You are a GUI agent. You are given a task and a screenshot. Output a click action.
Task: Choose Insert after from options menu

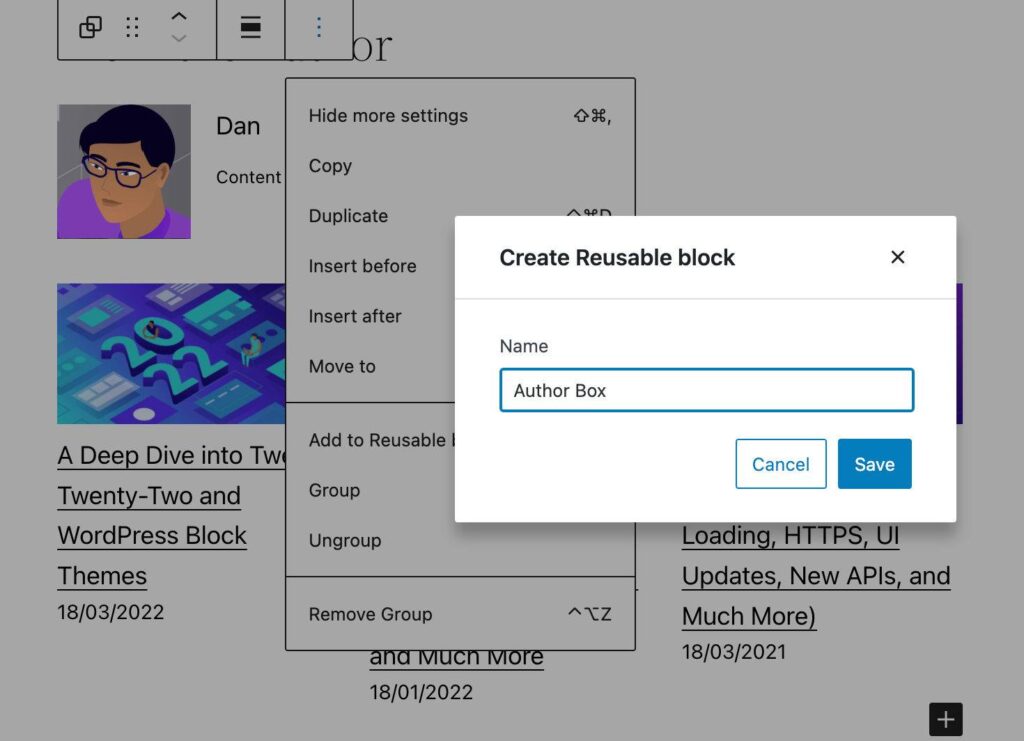click(x=355, y=316)
